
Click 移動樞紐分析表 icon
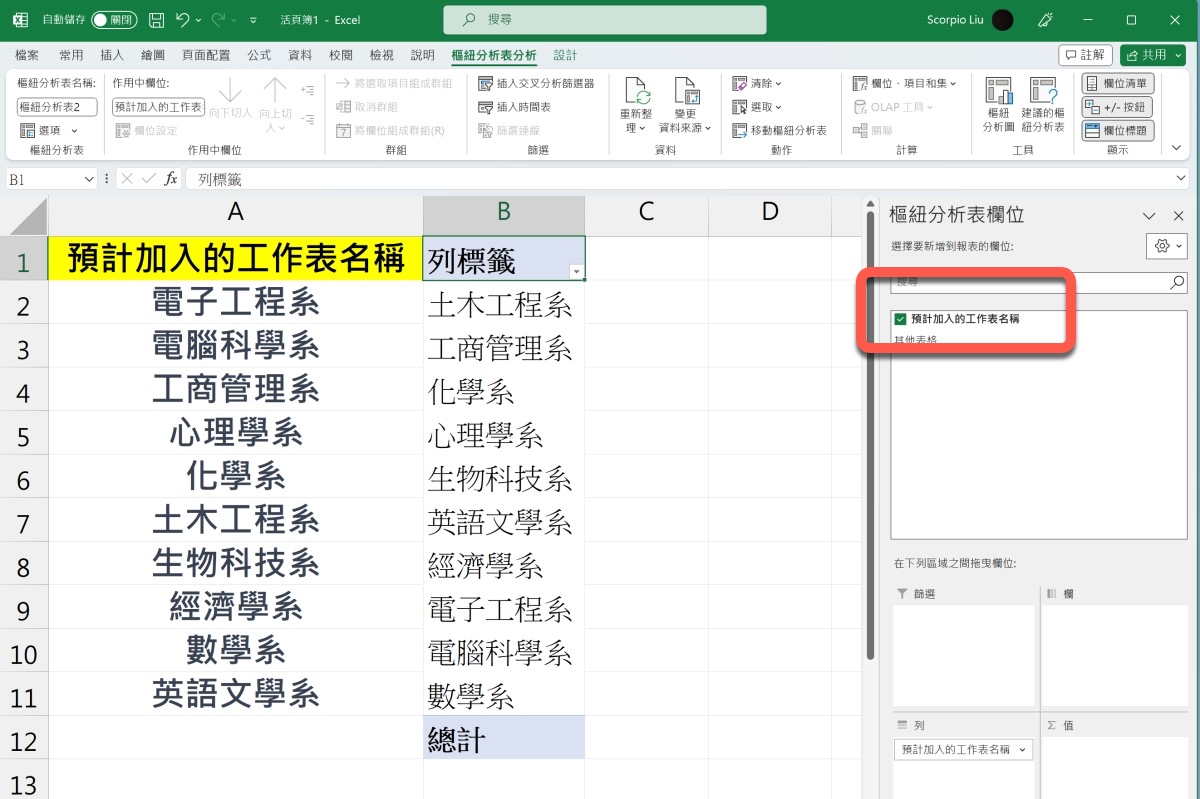point(740,131)
